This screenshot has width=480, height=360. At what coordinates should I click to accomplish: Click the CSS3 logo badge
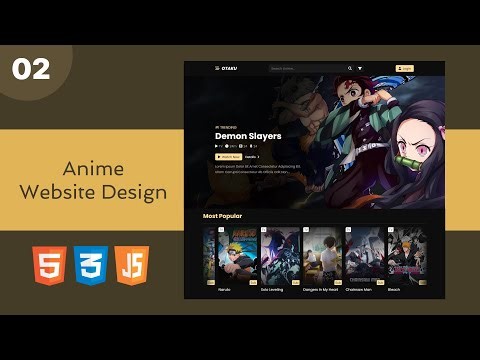click(91, 266)
